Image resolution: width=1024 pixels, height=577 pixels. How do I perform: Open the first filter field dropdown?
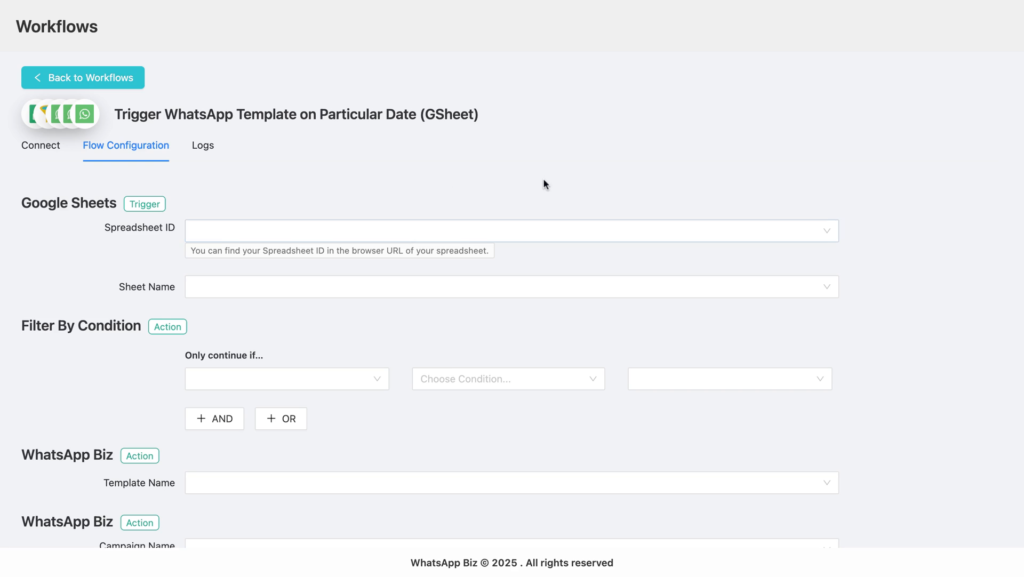287,379
